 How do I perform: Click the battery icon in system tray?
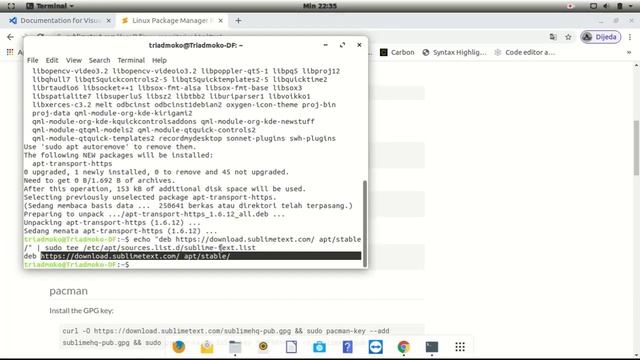(620, 6)
